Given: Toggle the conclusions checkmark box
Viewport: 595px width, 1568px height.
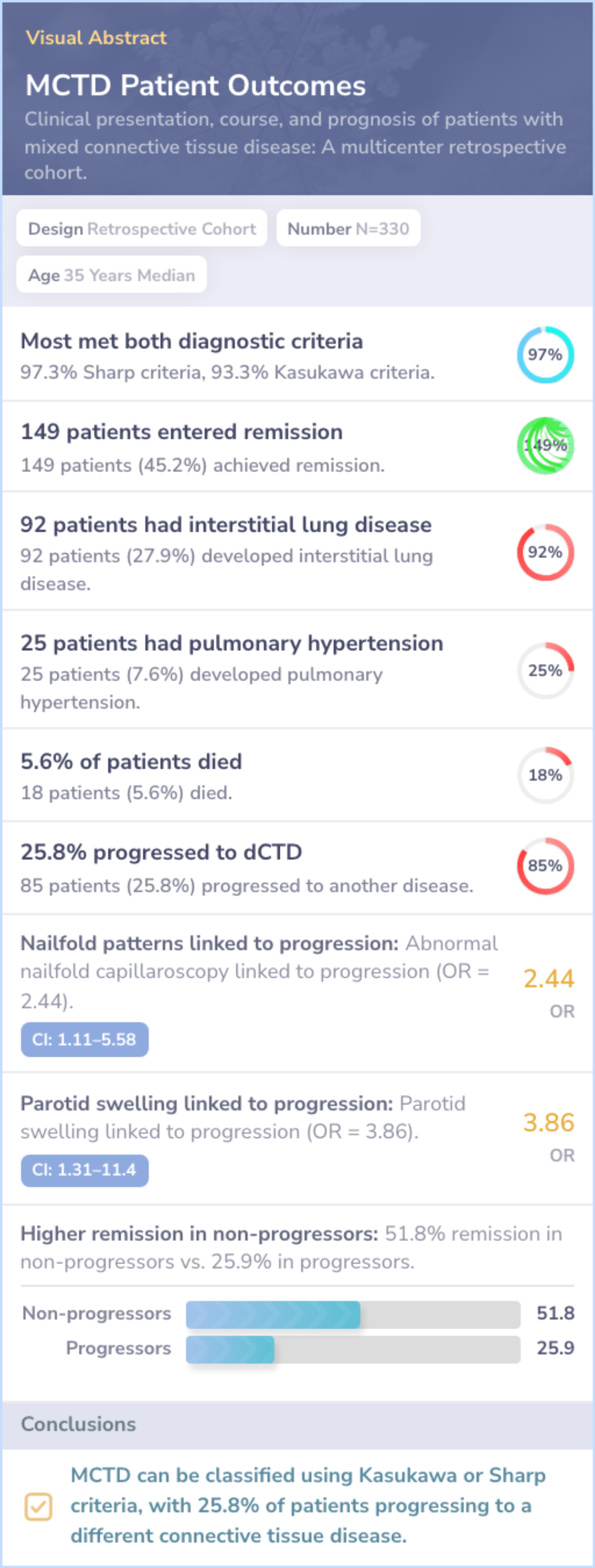Looking at the screenshot, I should click(x=39, y=1506).
